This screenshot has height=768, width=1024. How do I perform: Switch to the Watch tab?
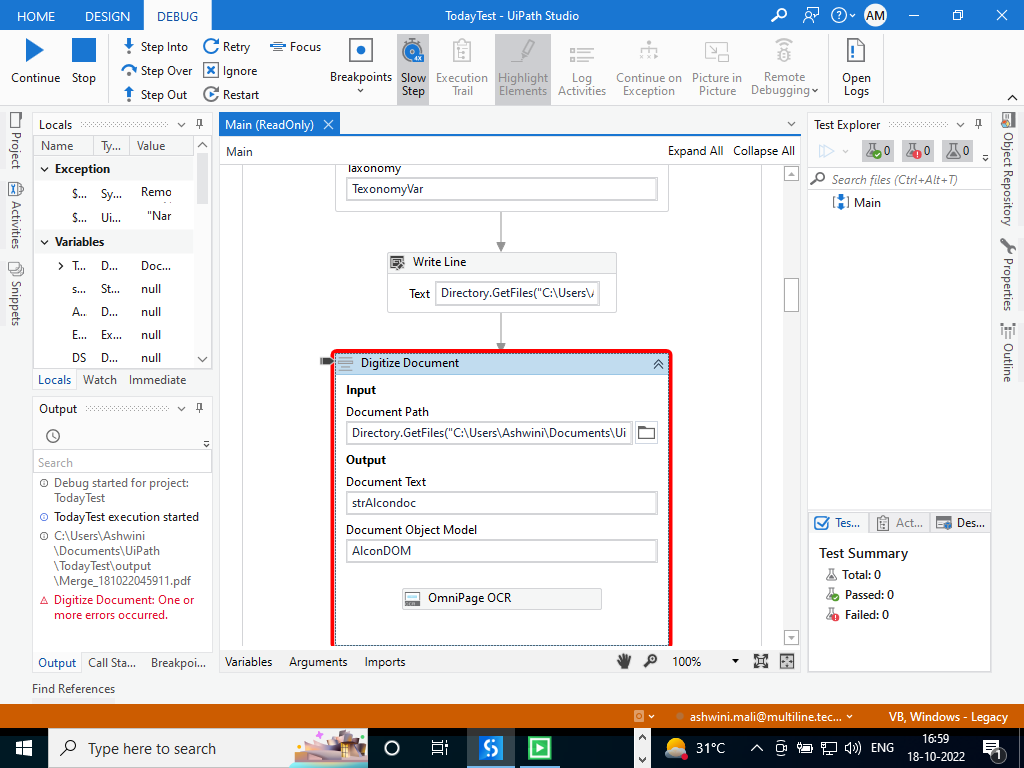tap(100, 380)
